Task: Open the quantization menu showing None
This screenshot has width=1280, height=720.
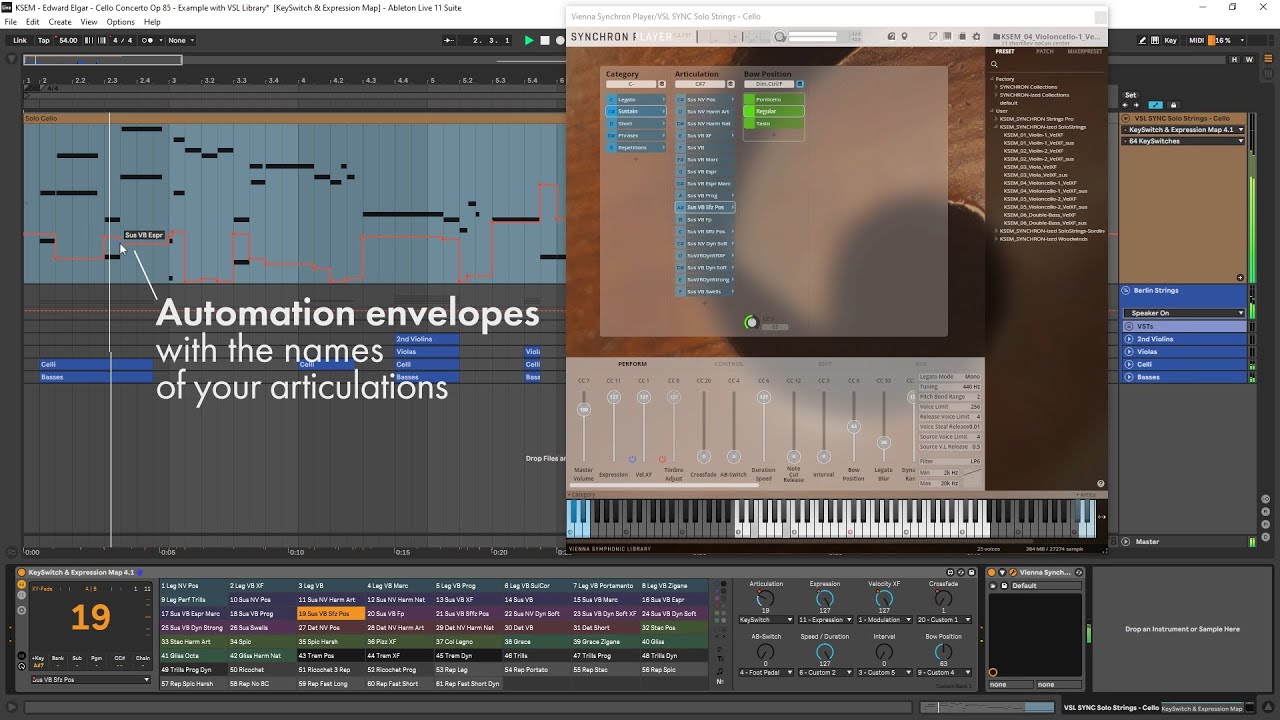Action: point(181,40)
